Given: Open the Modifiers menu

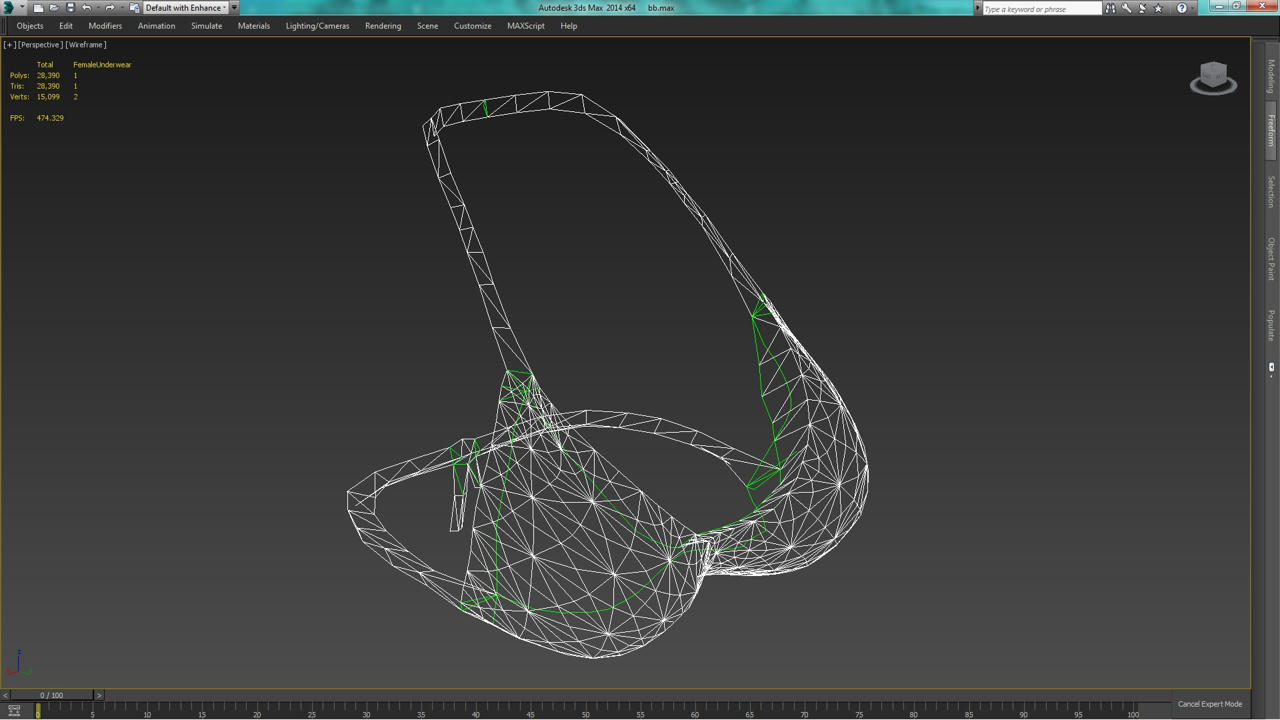Looking at the screenshot, I should tap(105, 26).
